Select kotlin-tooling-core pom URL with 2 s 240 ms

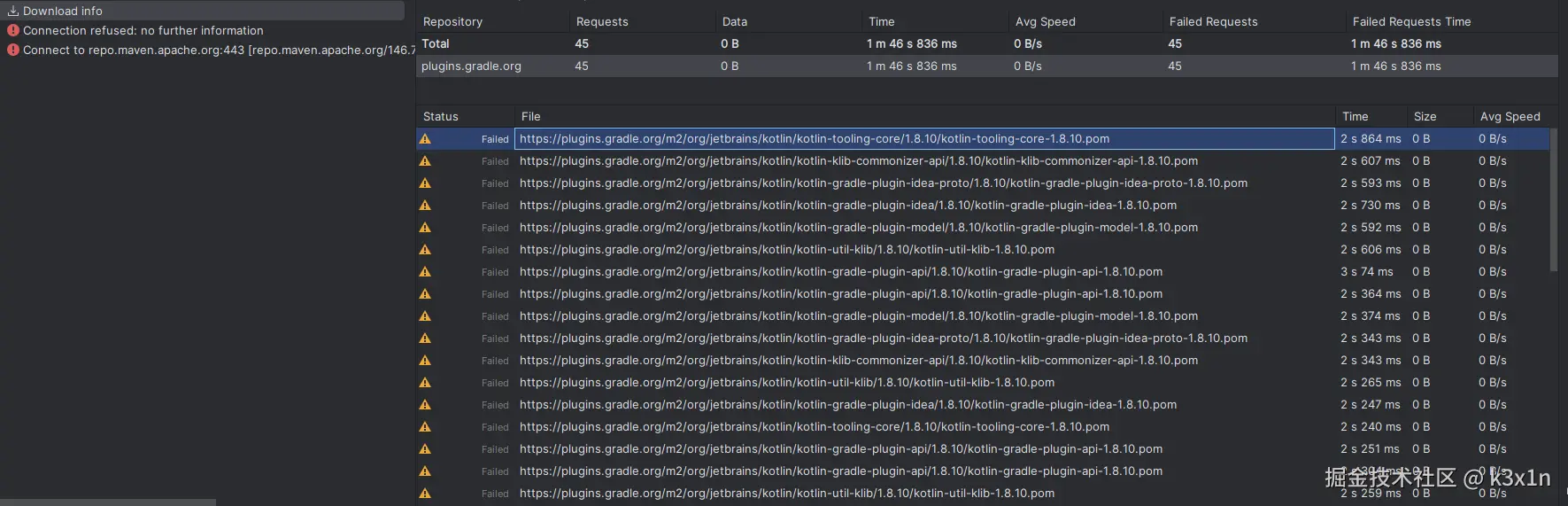coord(815,427)
